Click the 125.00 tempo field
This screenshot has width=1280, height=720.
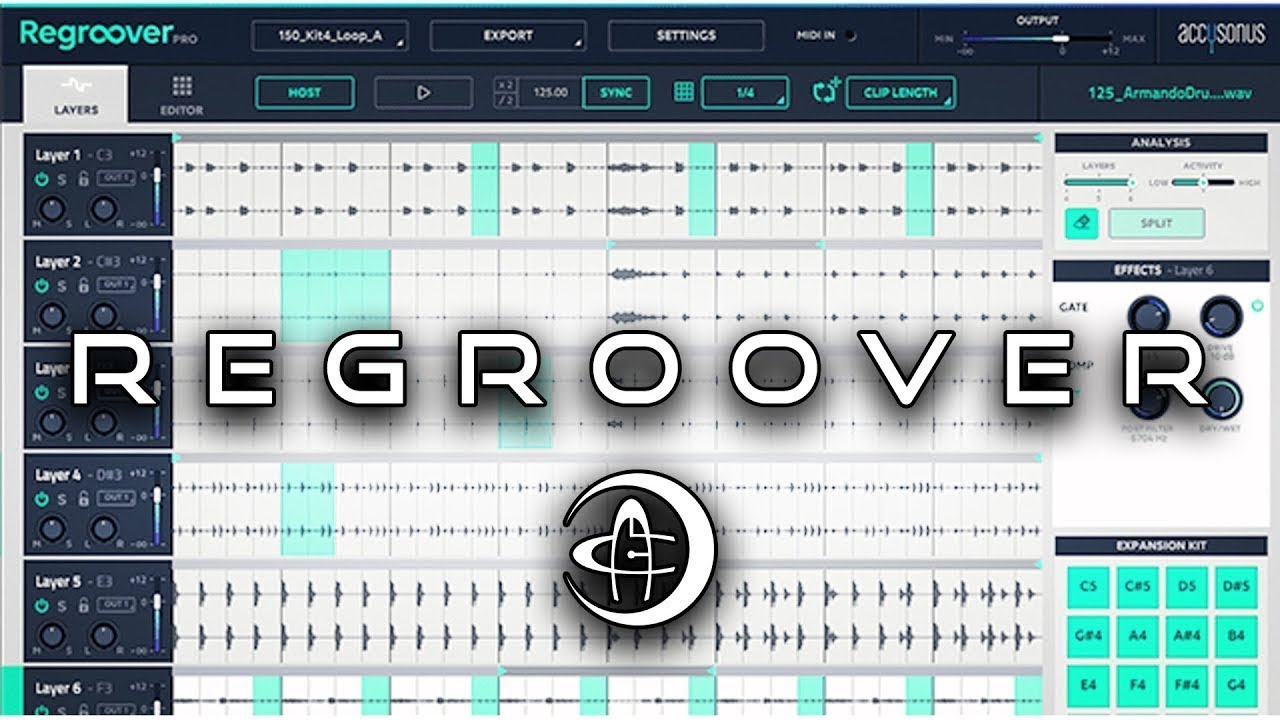(x=550, y=92)
